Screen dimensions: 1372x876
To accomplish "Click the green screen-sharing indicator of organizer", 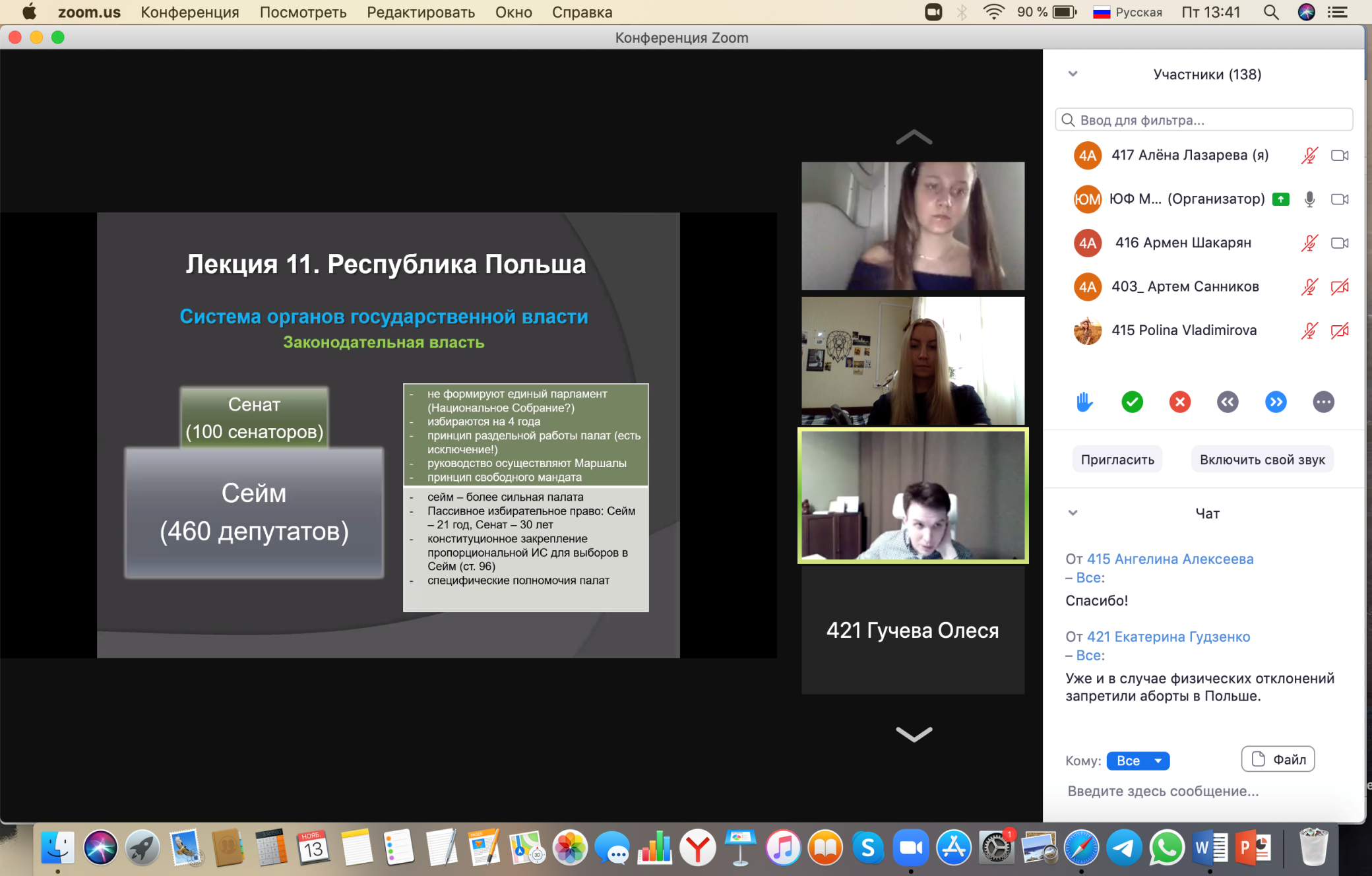I will [1280, 199].
